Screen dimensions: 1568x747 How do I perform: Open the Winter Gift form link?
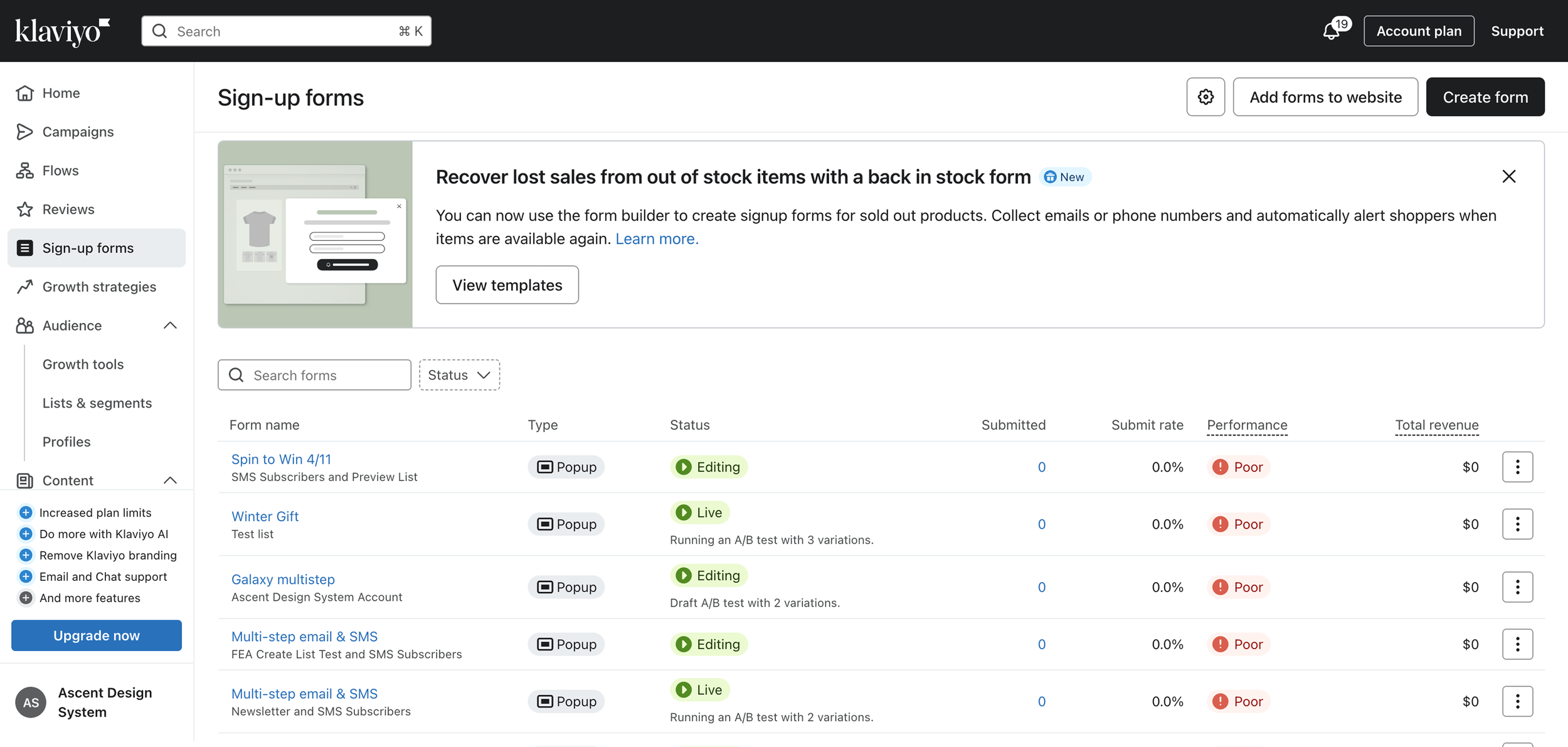tap(265, 516)
